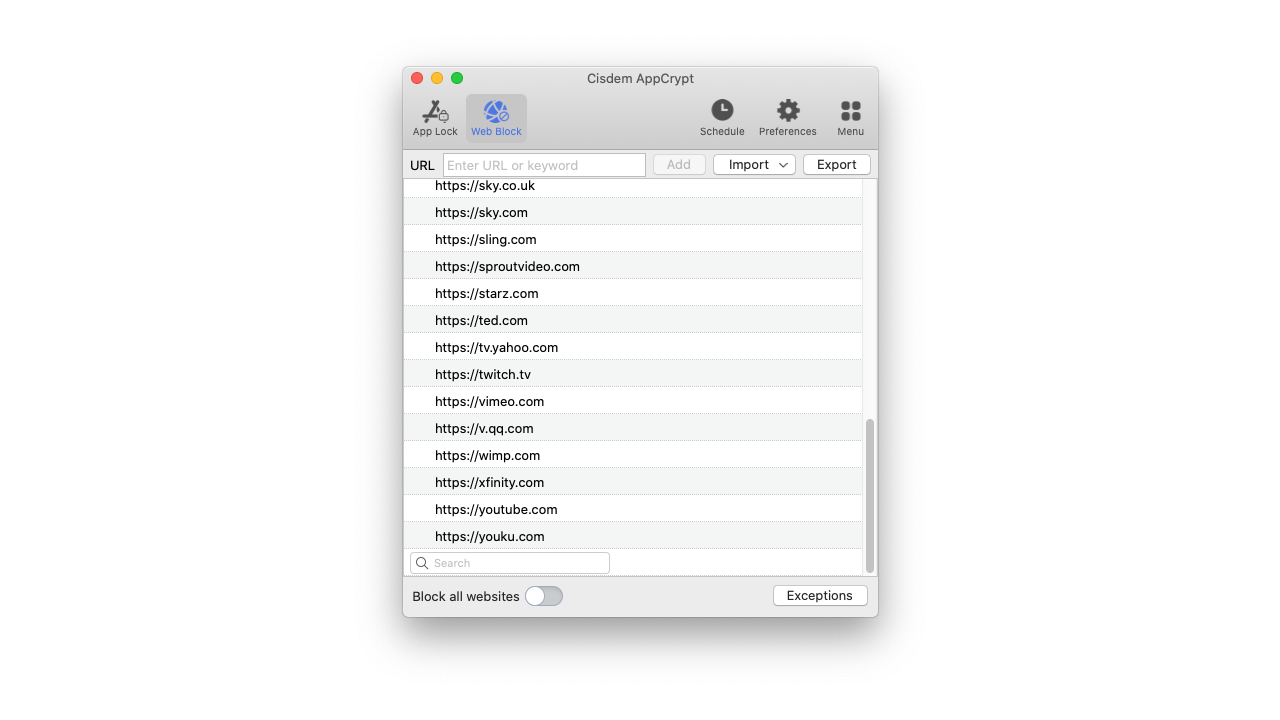Viewport: 1280px width, 720px height.
Task: Select the https://sky.com row
Action: (x=633, y=212)
